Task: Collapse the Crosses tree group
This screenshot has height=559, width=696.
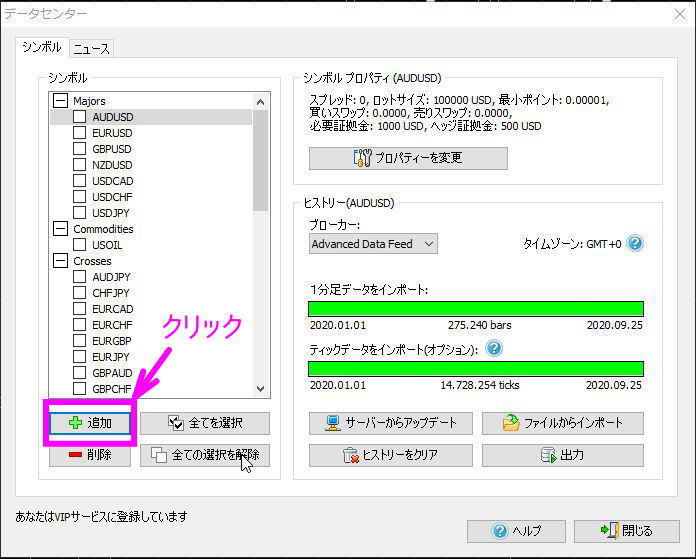Action: pyautogui.click(x=60, y=261)
